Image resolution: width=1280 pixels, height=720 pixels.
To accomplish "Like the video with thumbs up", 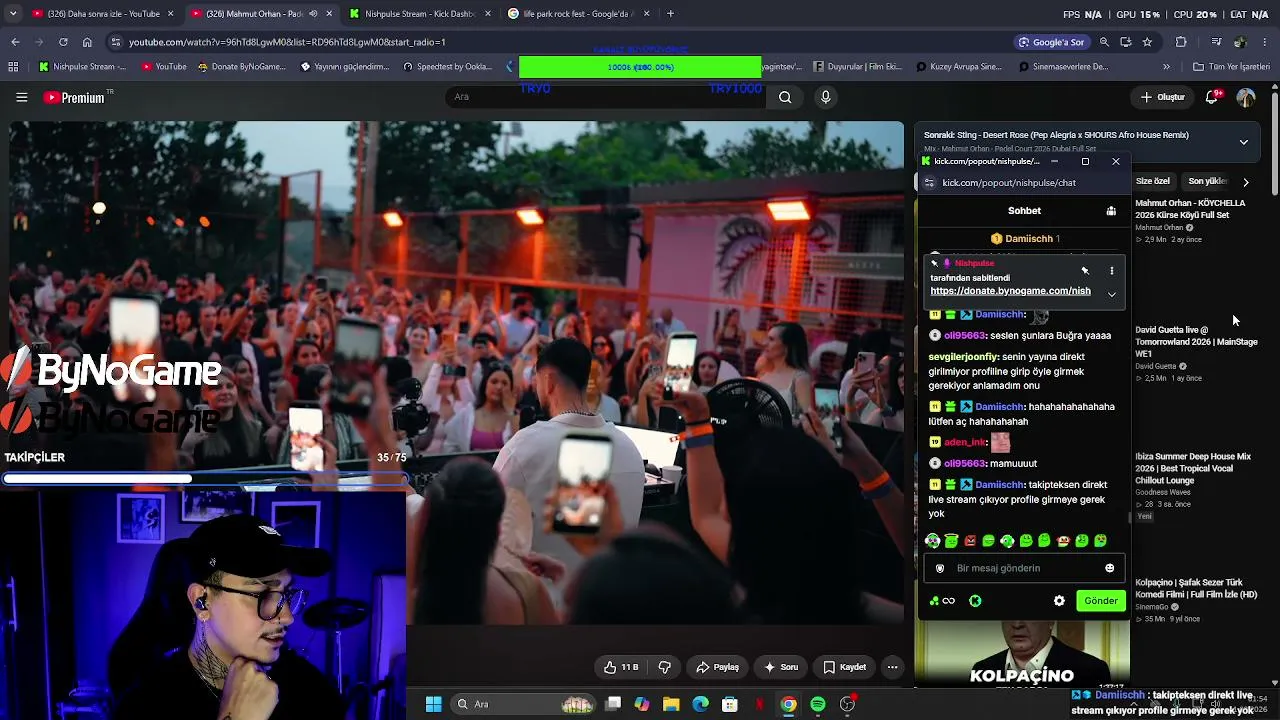I will click(x=620, y=667).
